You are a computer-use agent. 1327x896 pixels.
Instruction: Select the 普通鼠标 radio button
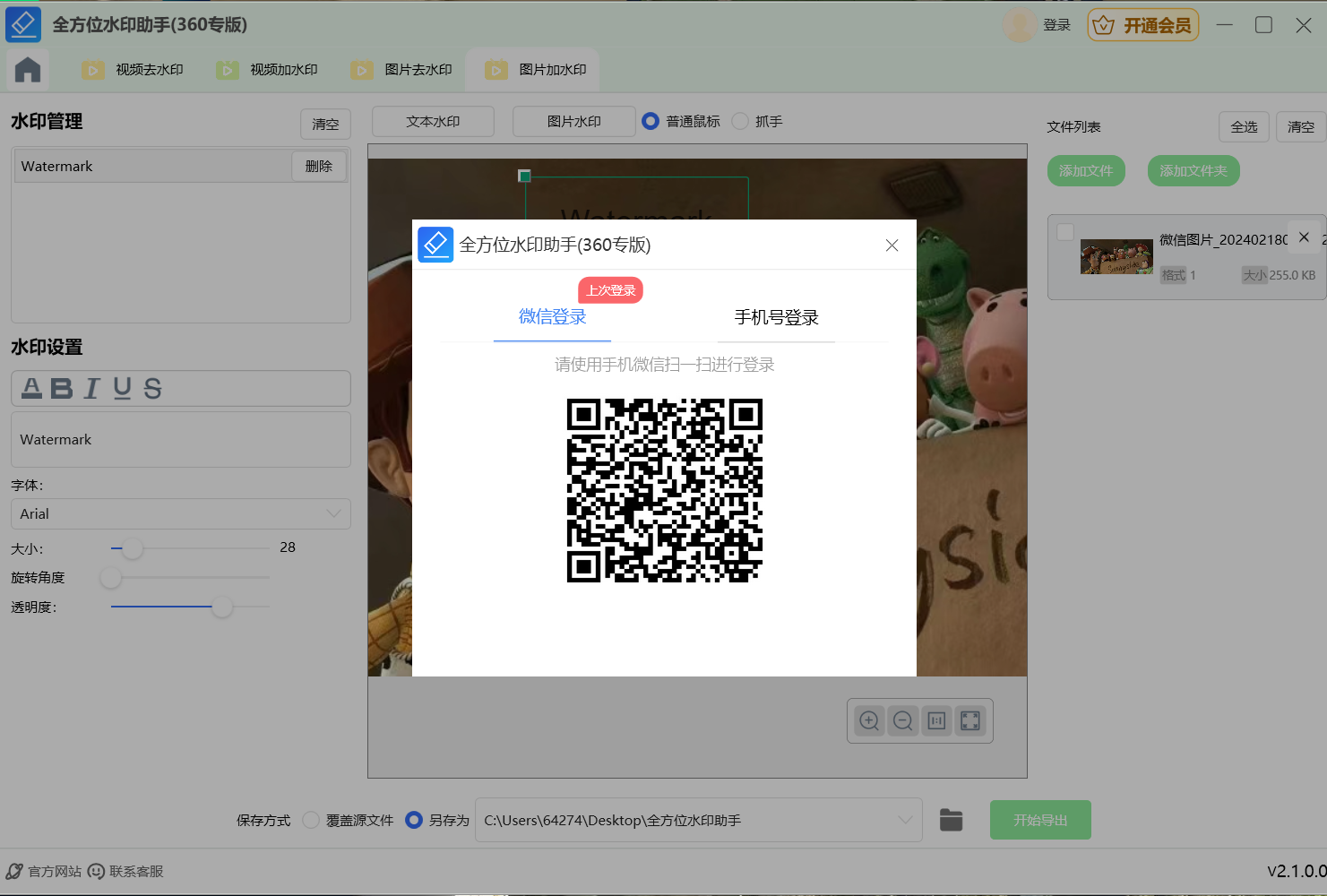click(651, 121)
